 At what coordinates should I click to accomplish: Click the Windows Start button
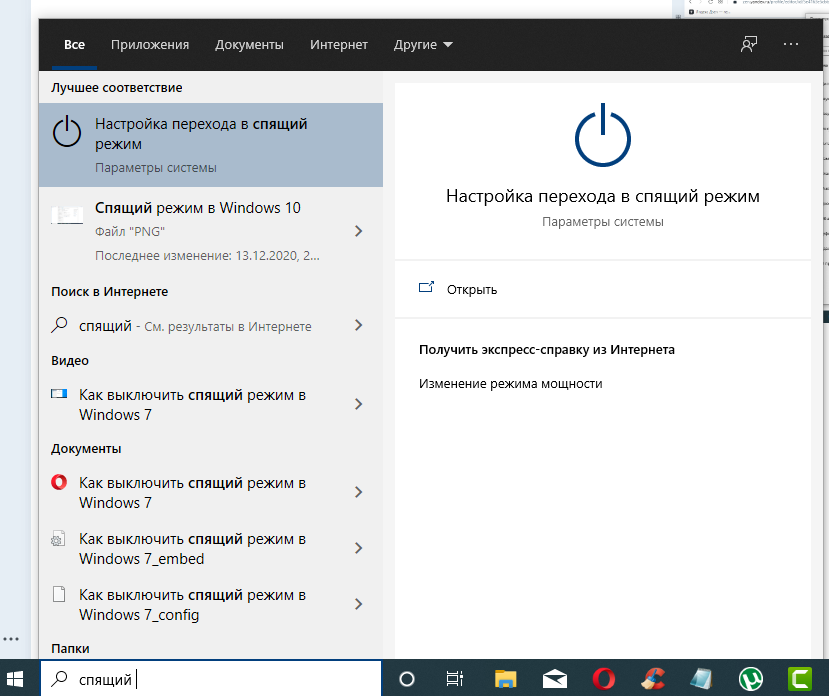pyautogui.click(x=15, y=679)
